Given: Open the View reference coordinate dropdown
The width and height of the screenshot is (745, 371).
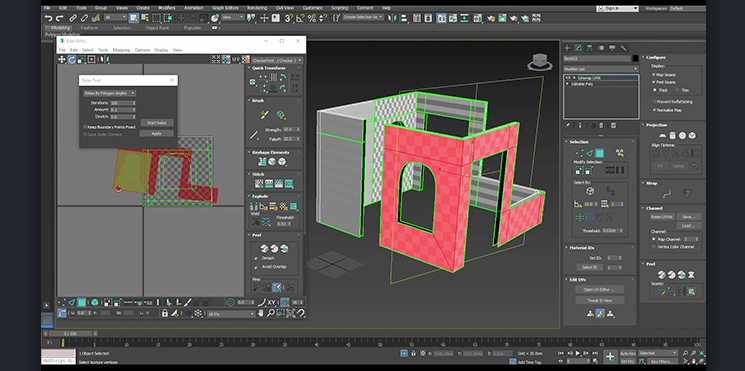Looking at the screenshot, I should tap(233, 18).
